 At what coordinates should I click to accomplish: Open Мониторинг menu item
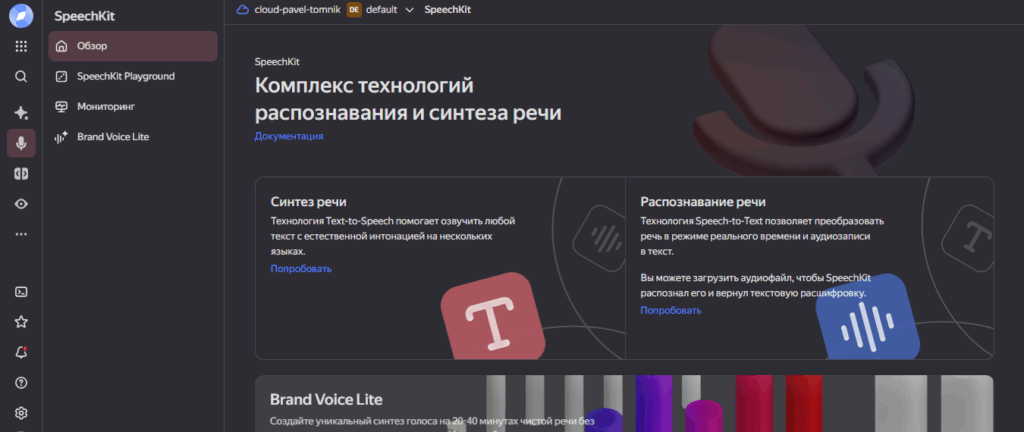click(133, 106)
